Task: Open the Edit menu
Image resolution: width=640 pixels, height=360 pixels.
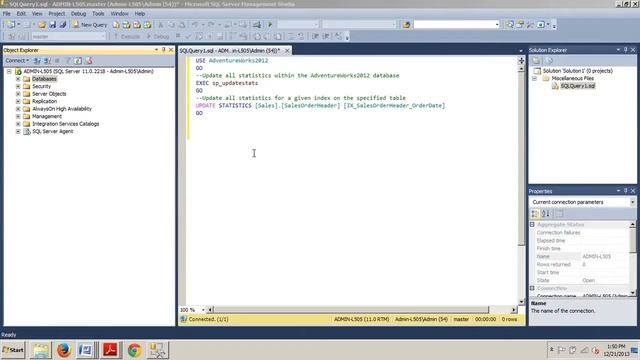Action: pos(21,13)
